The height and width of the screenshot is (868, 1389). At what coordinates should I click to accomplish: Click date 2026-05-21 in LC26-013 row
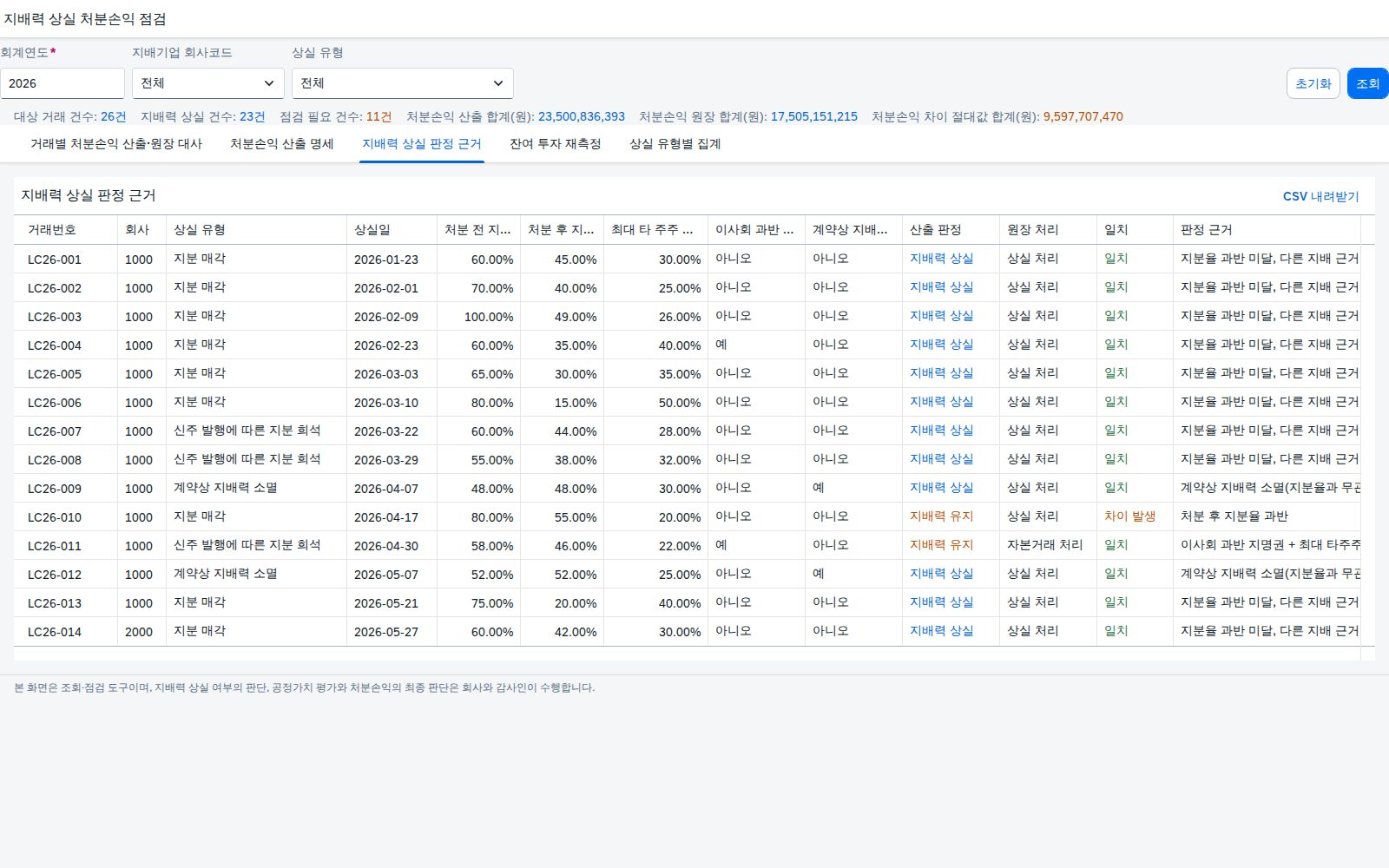pyautogui.click(x=386, y=603)
